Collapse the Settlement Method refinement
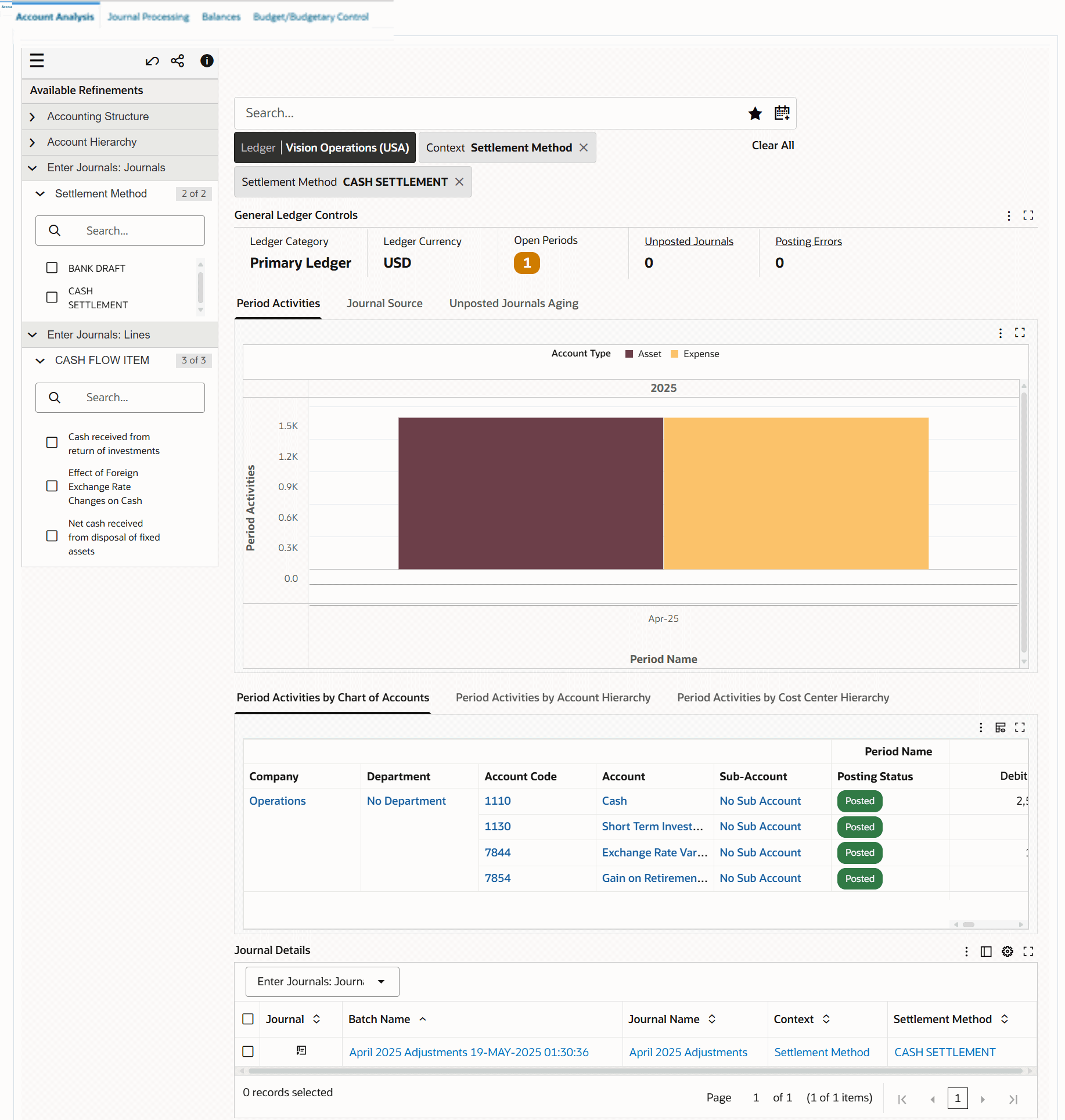The image size is (1065, 1120). tap(40, 194)
